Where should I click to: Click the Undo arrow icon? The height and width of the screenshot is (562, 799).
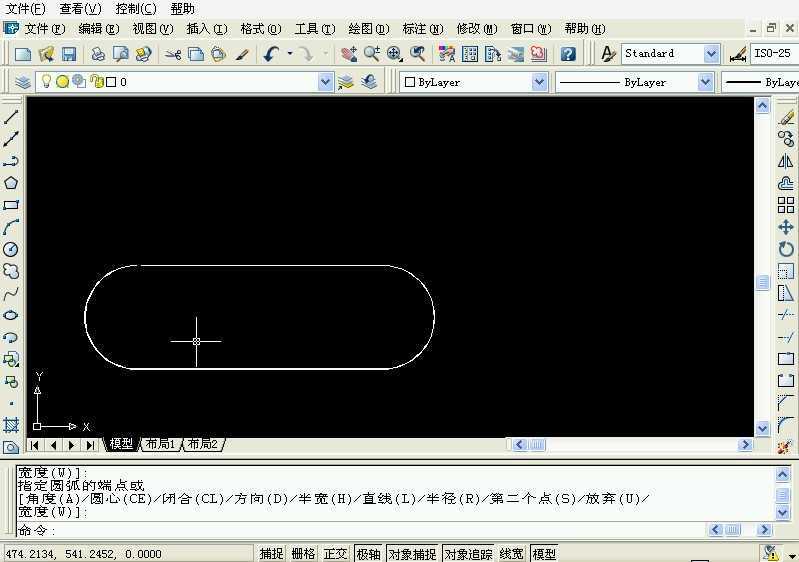tap(272, 54)
